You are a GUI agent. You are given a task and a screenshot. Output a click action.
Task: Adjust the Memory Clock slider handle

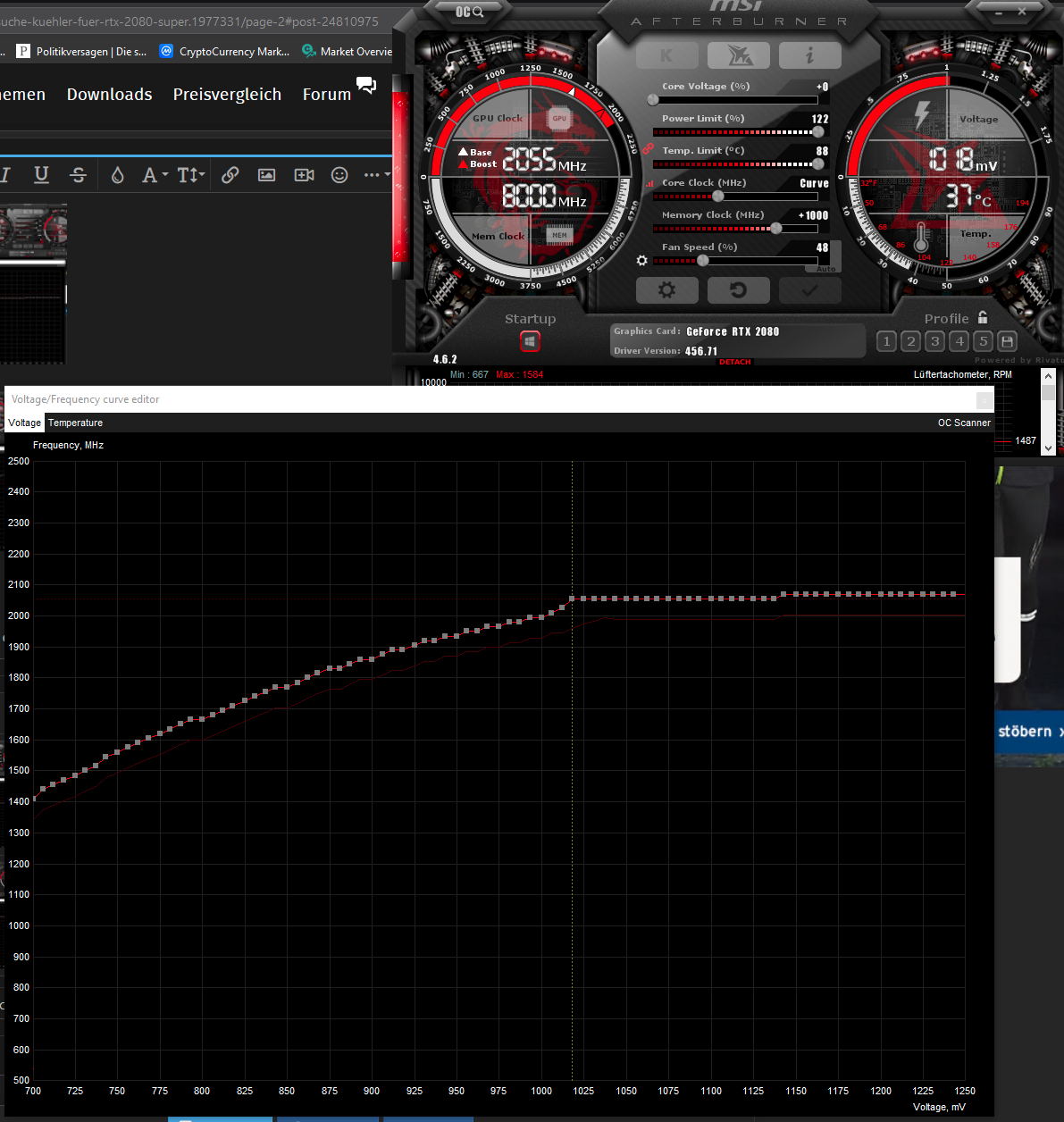coord(776,229)
